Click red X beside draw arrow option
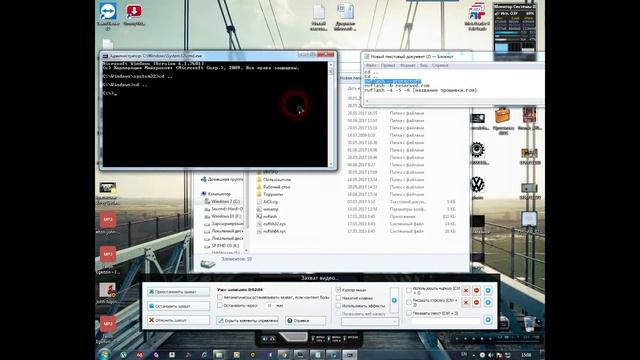 point(466,302)
